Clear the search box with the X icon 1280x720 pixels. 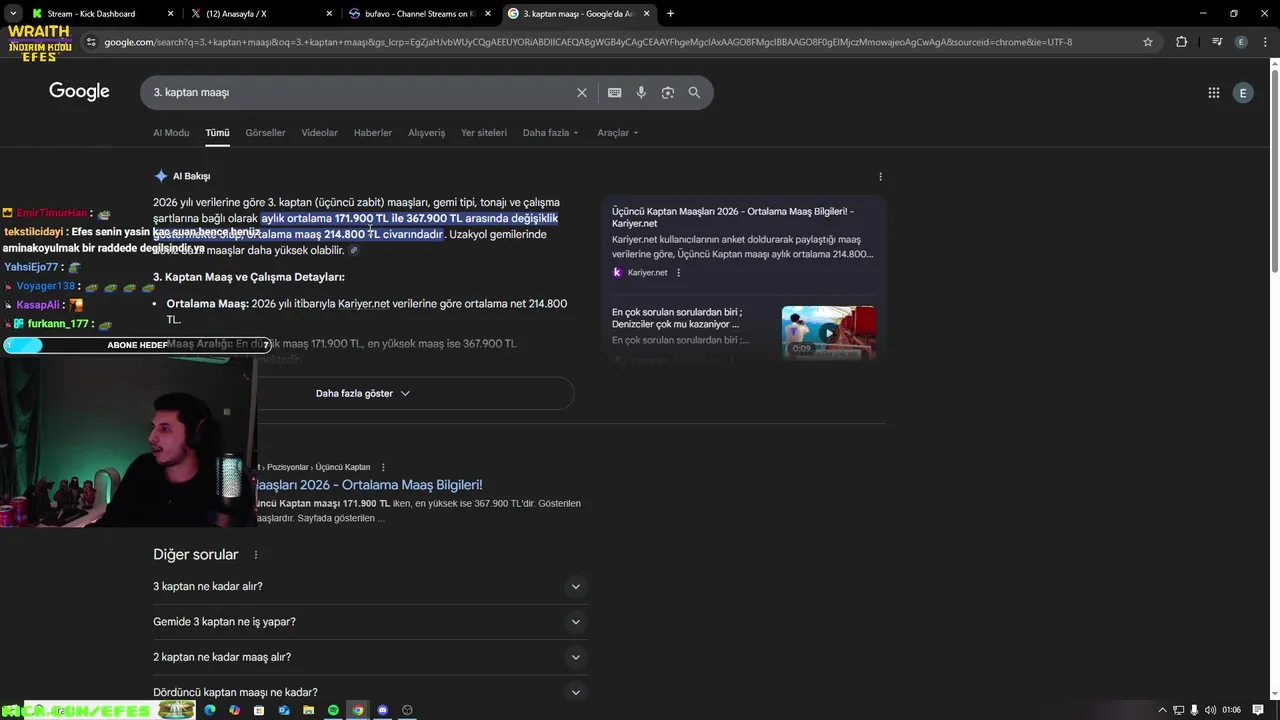coord(582,92)
